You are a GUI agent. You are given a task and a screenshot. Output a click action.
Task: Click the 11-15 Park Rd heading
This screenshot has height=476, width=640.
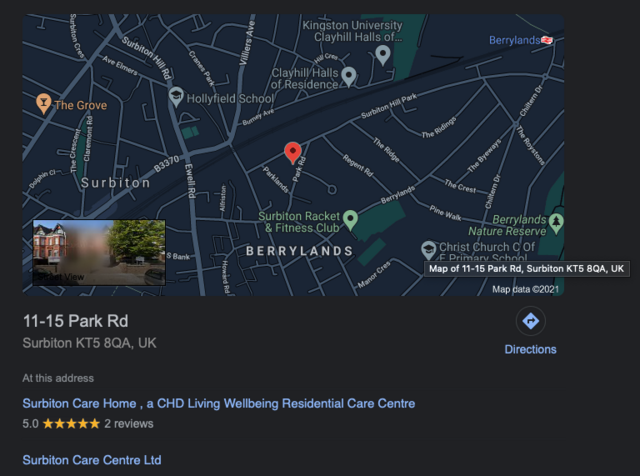click(76, 321)
